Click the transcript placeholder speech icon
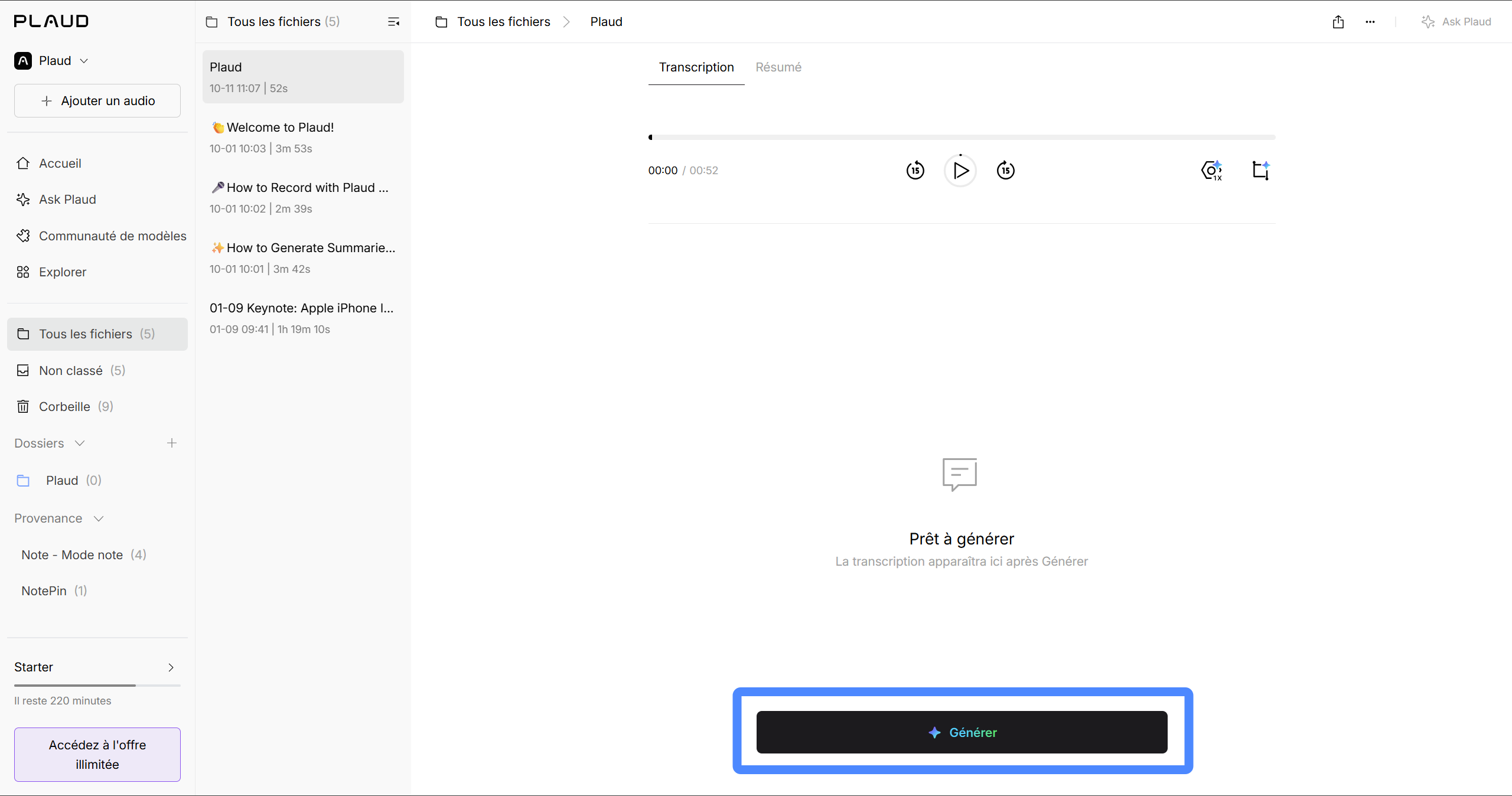 click(960, 474)
